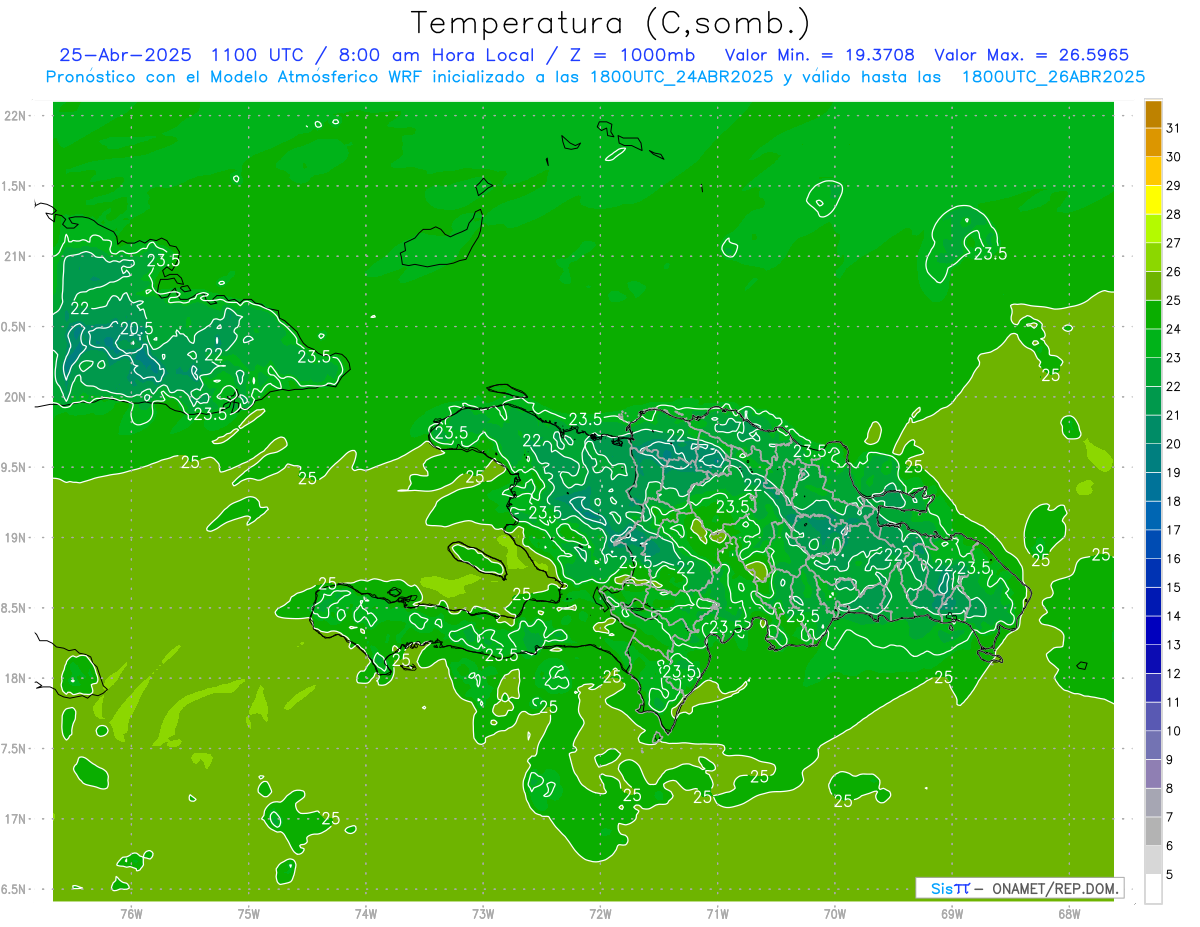The image size is (1200, 927).
Task: Click the '20.5' contour label
Action: (137, 328)
